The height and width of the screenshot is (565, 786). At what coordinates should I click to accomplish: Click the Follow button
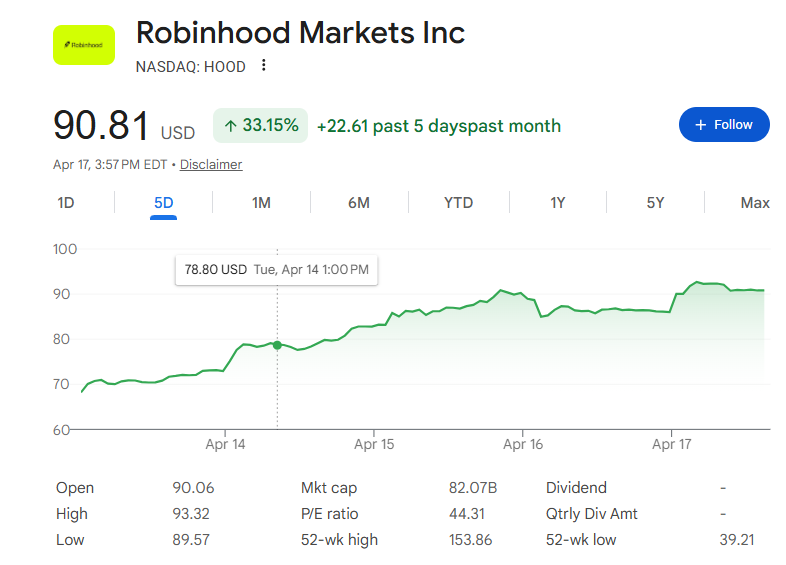coord(724,125)
